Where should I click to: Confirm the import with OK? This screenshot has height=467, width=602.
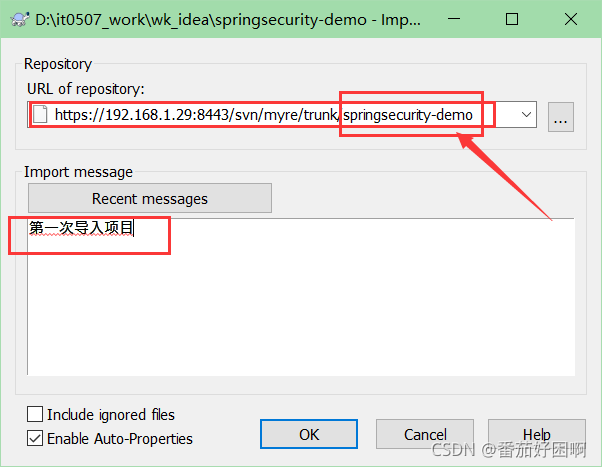click(x=309, y=434)
